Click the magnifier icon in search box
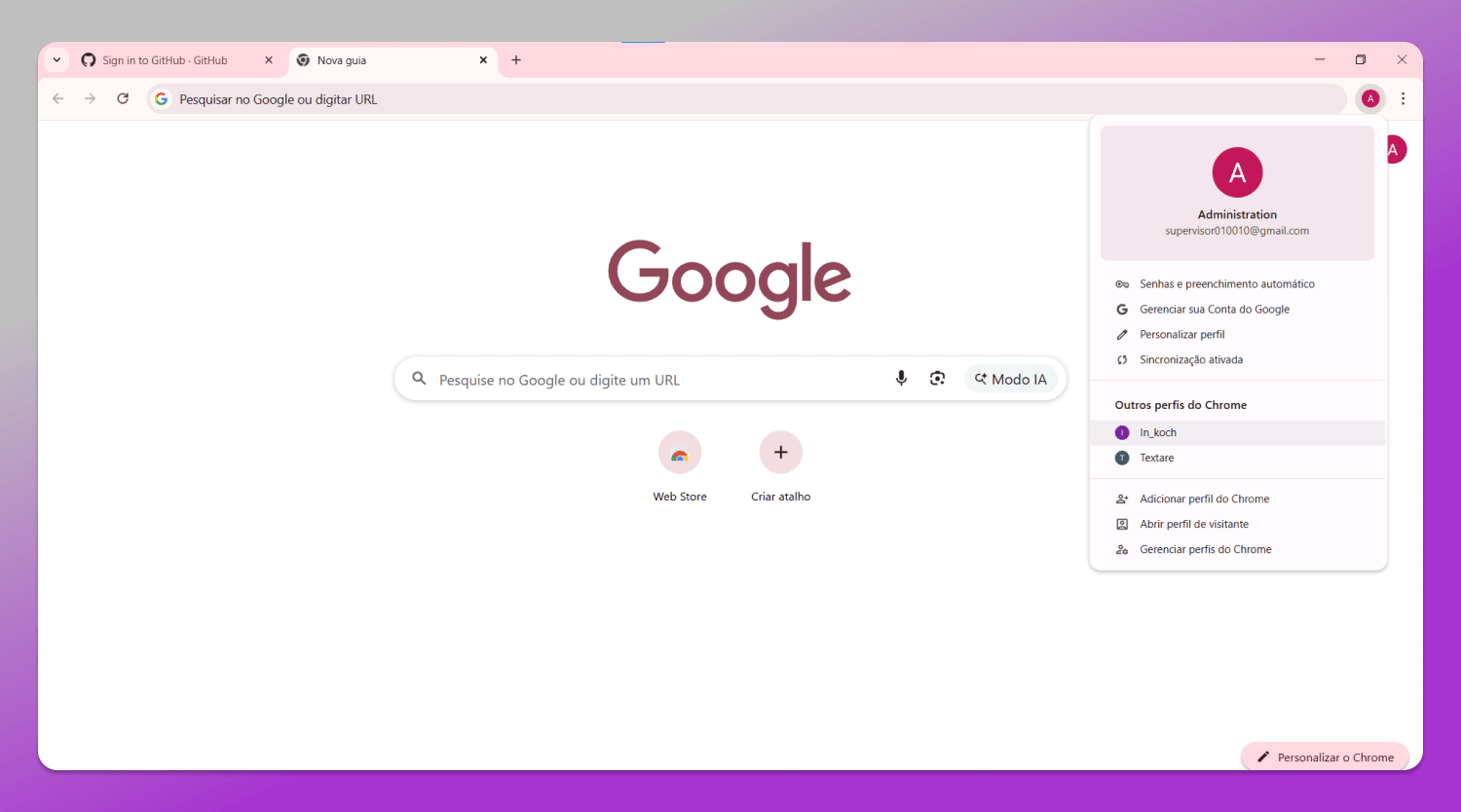1461x812 pixels. 419,379
